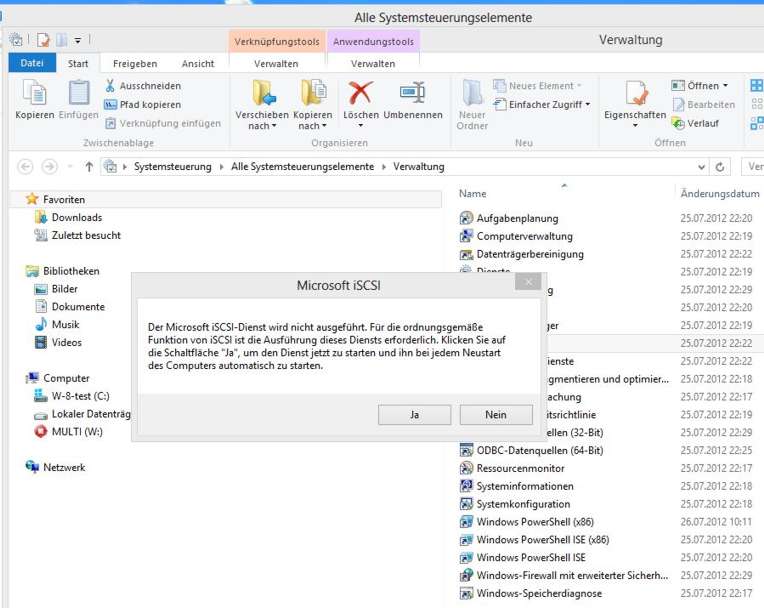Click the Eigenschaften icon
Viewport: 764px width, 608px height.
637,93
